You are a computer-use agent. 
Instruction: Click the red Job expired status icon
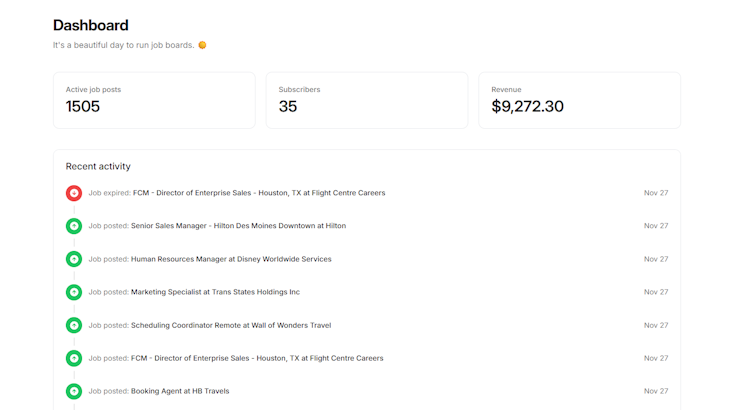pyautogui.click(x=74, y=193)
